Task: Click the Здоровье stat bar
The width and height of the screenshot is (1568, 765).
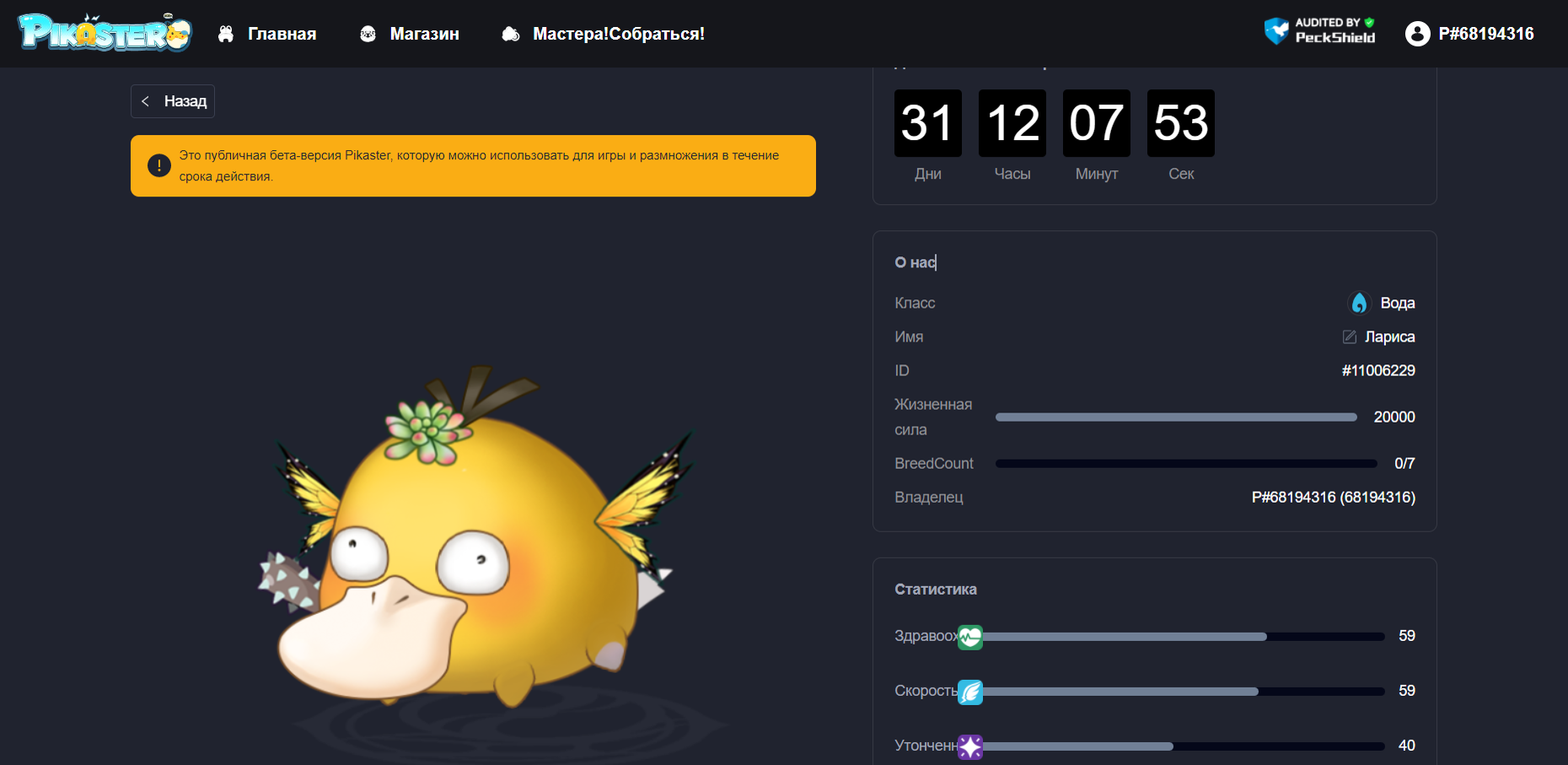Action: click(x=1184, y=637)
